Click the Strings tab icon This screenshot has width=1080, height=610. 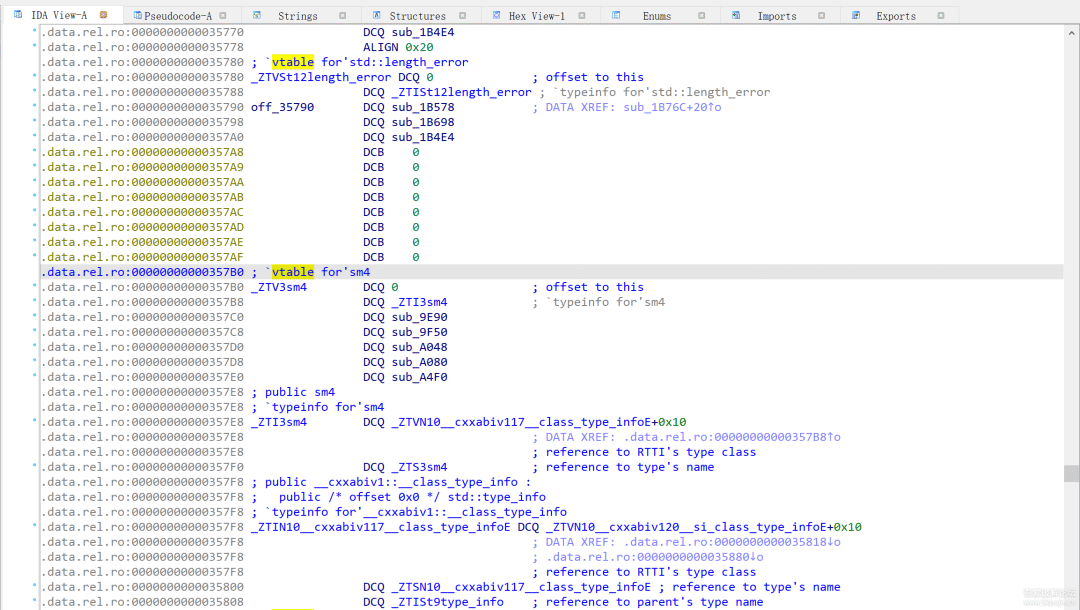257,15
